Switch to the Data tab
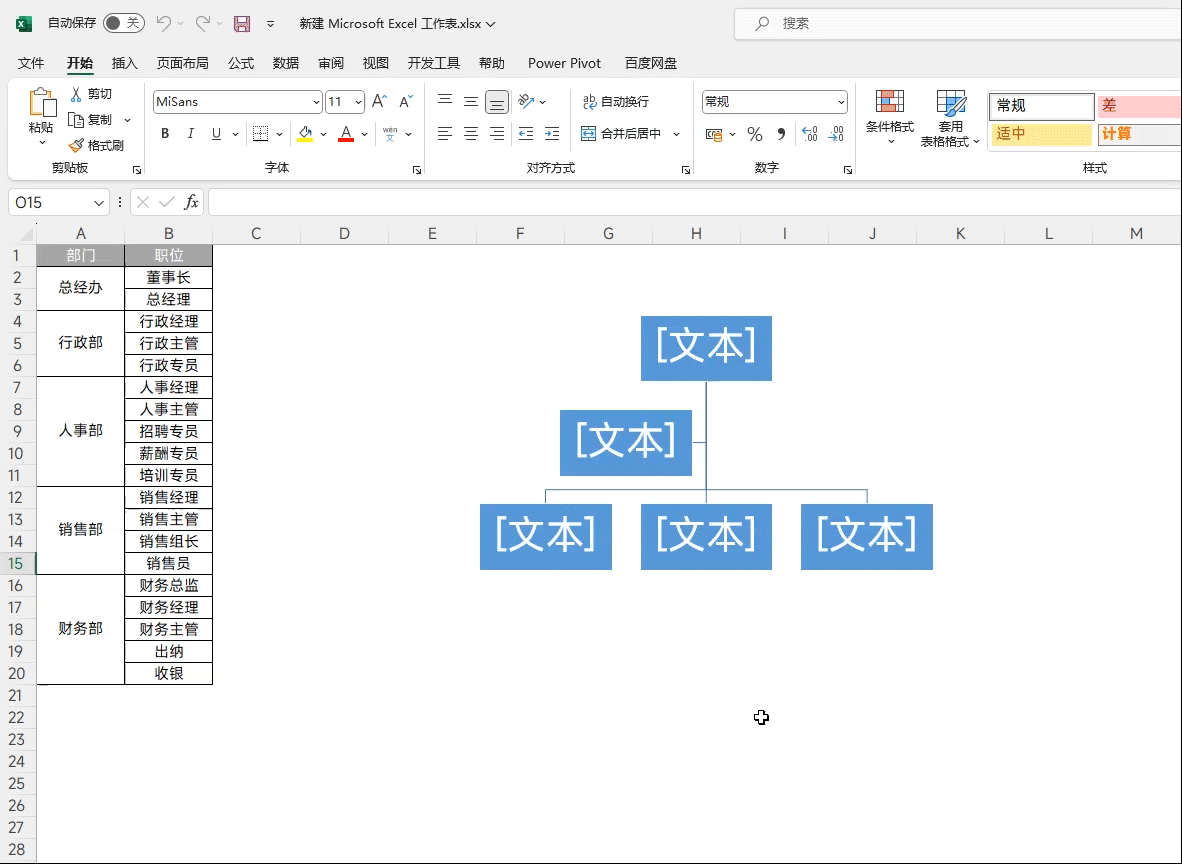The image size is (1182, 864). [286, 63]
